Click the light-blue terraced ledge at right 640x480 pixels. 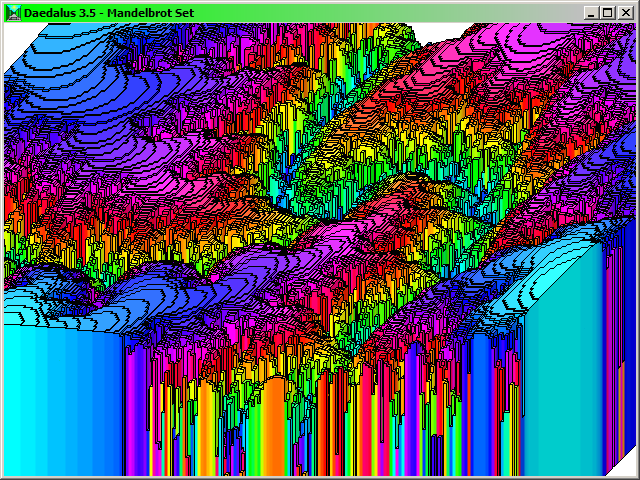click(560, 250)
